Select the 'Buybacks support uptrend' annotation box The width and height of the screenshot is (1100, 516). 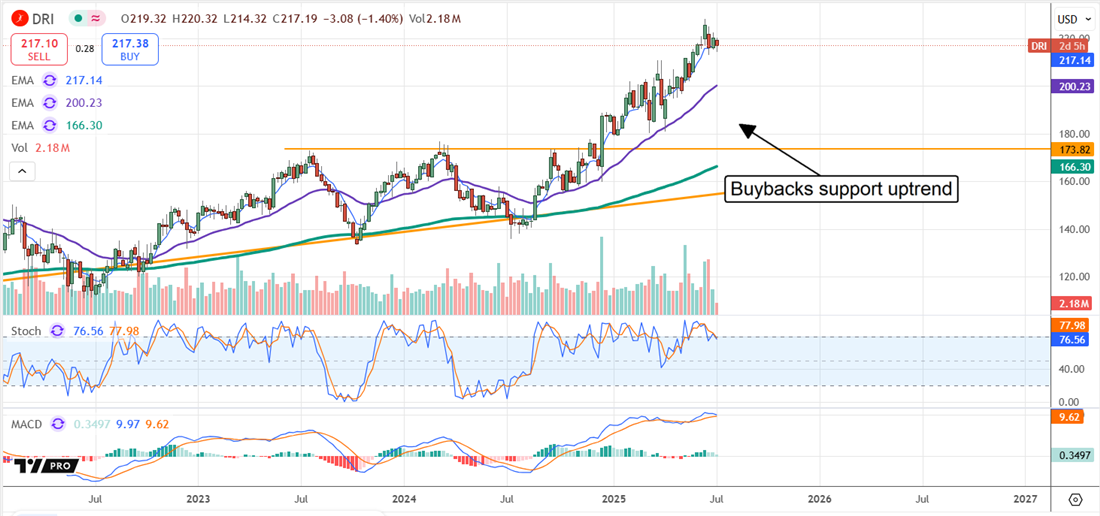pyautogui.click(x=842, y=188)
